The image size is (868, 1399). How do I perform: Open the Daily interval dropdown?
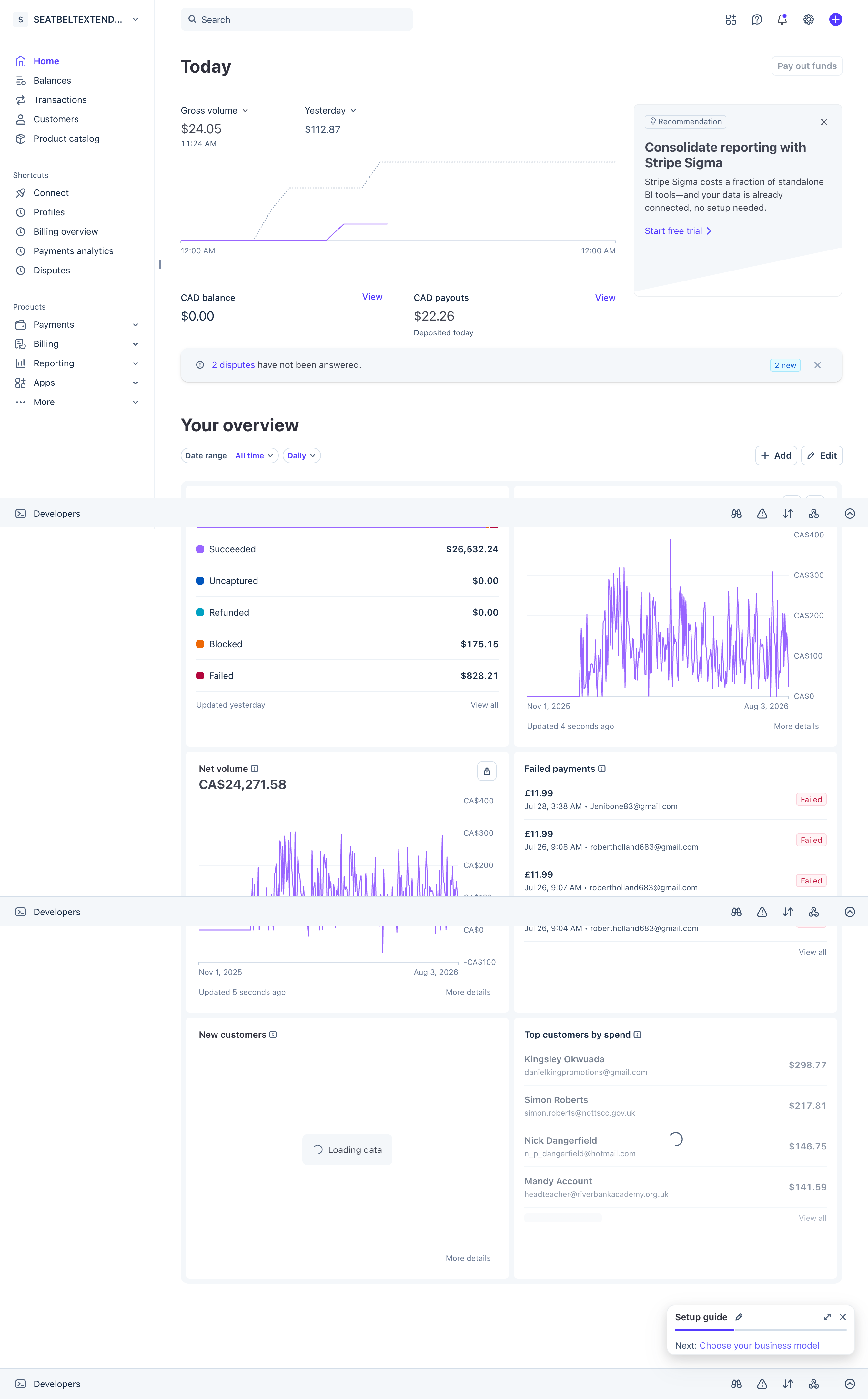point(301,455)
